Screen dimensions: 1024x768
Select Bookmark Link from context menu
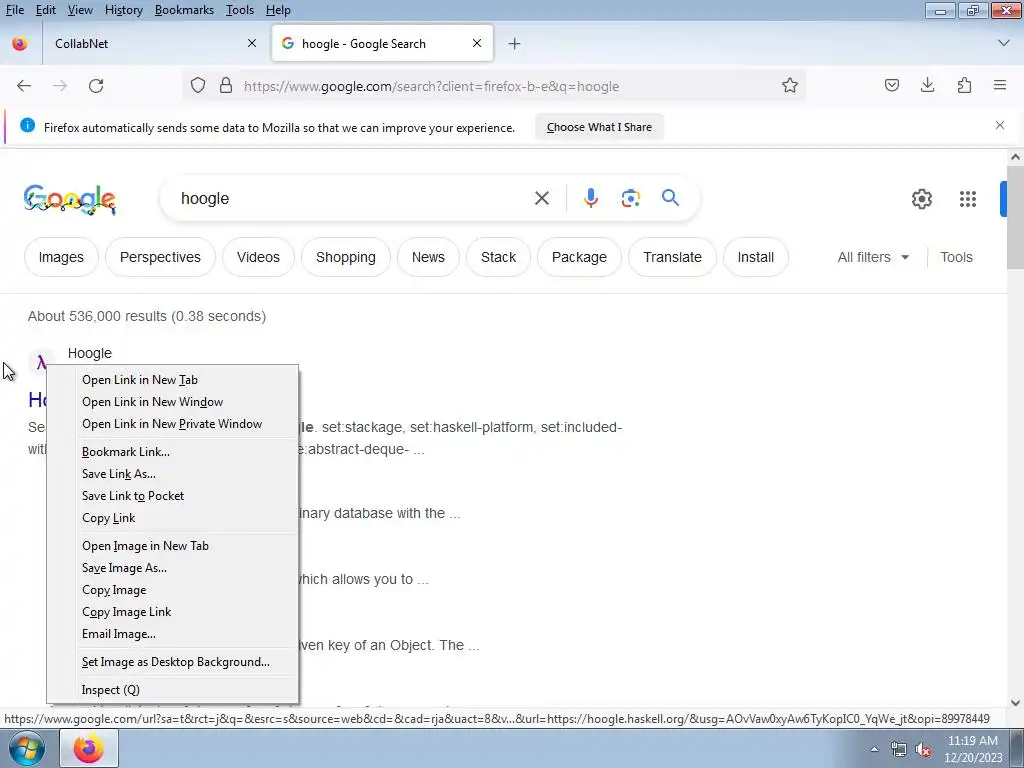tap(172, 451)
